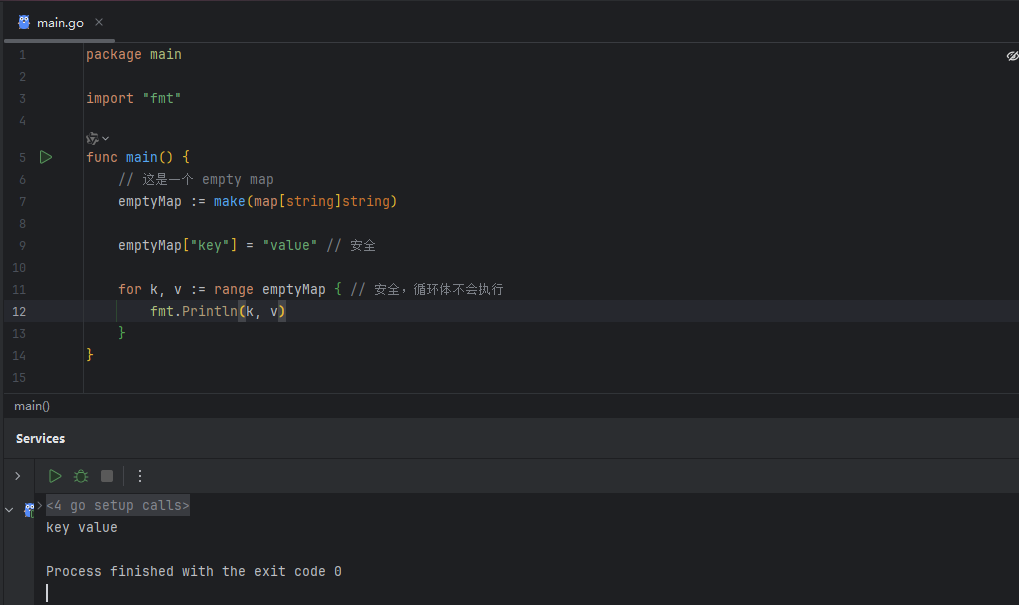Start debugging with the bug icon

[81, 476]
